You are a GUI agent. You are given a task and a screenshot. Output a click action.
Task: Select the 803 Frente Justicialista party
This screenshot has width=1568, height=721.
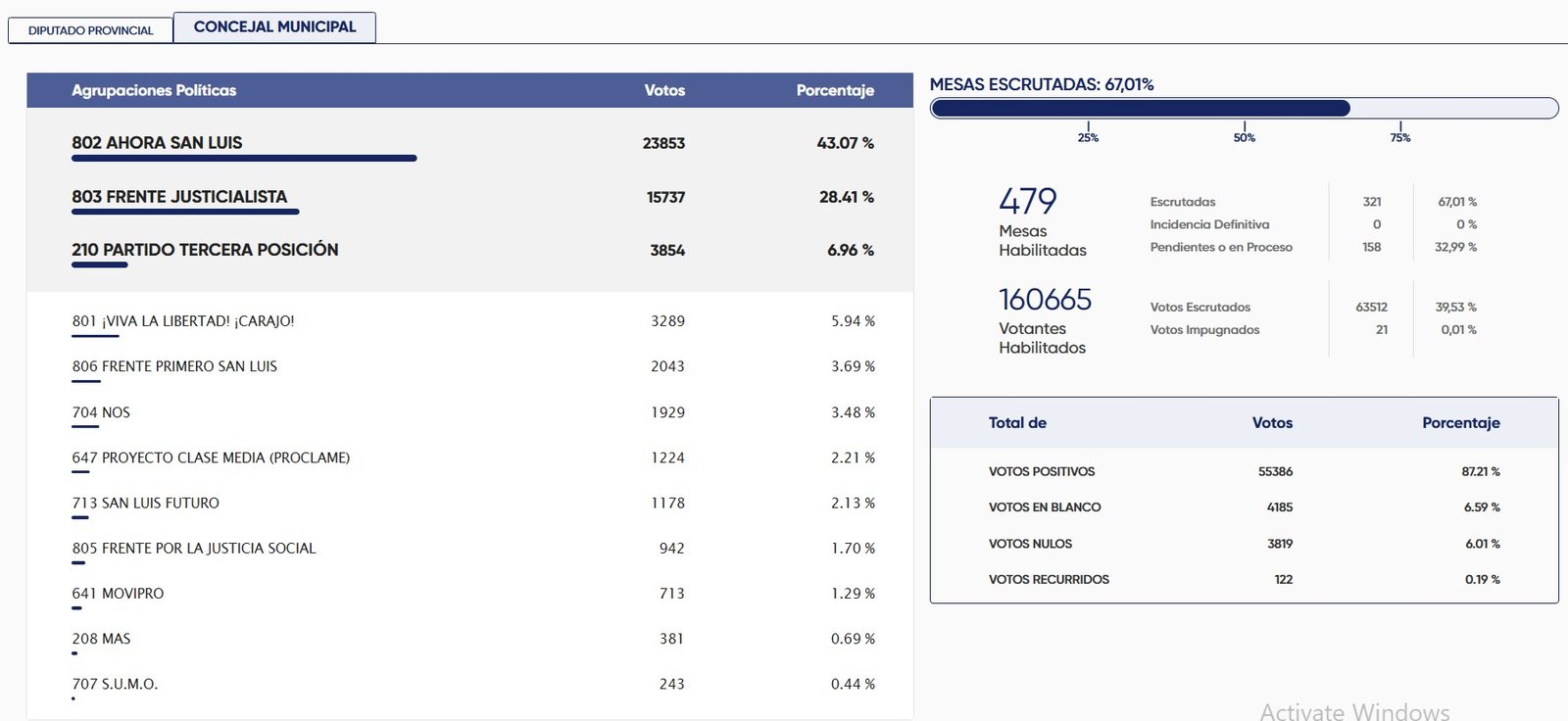[x=179, y=197]
